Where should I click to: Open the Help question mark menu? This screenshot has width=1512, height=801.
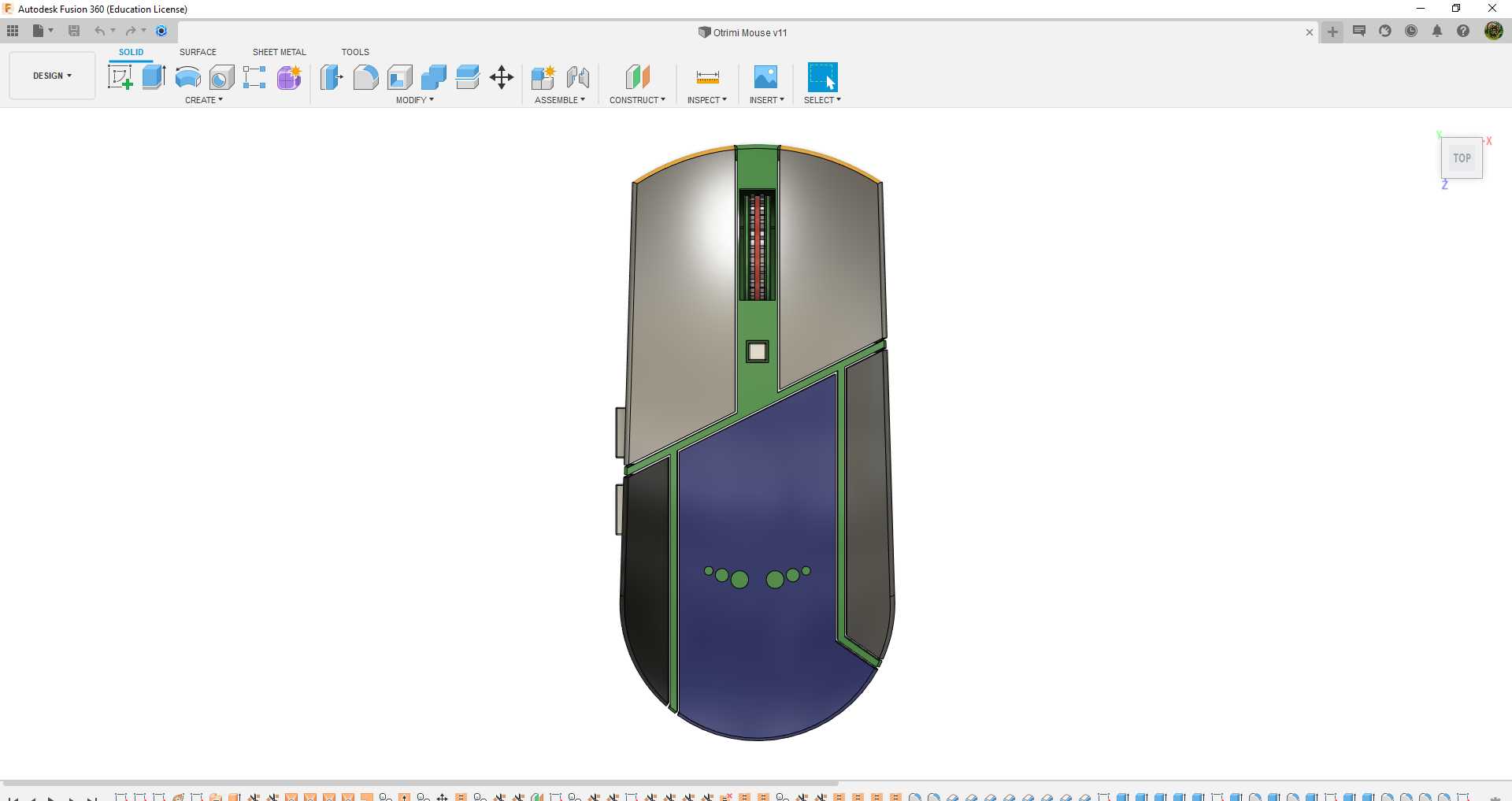point(1463,31)
